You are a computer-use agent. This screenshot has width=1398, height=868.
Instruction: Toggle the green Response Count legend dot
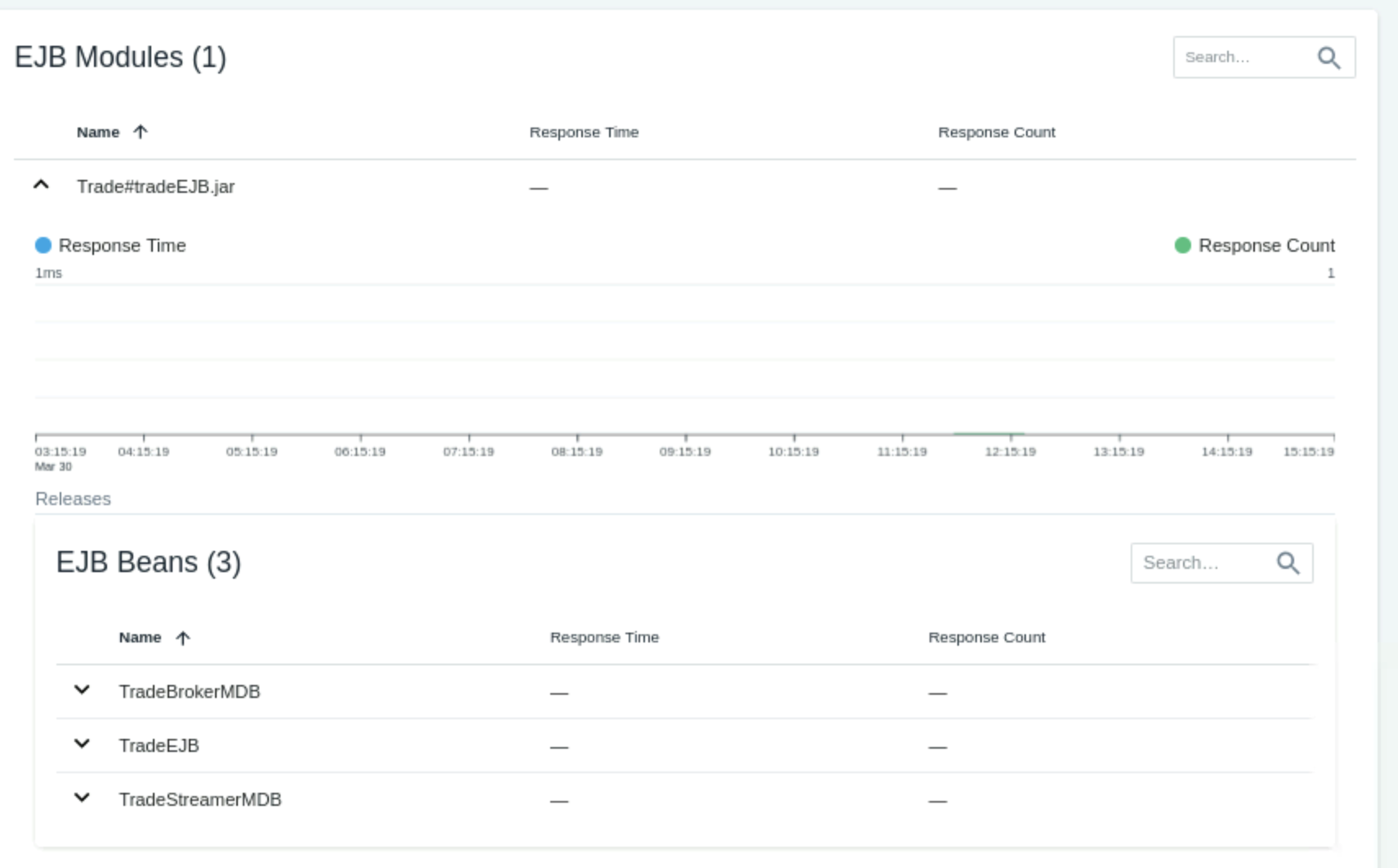click(1182, 245)
